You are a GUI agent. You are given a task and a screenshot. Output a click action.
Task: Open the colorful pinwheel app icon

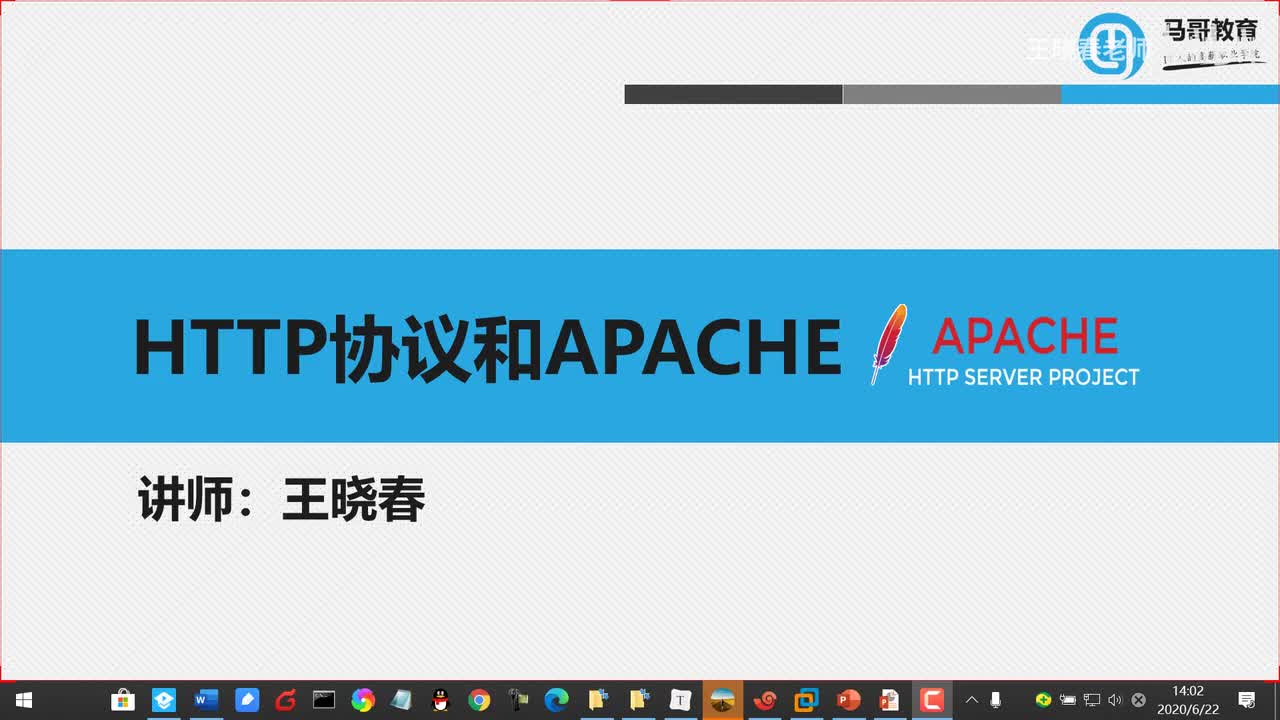point(363,700)
